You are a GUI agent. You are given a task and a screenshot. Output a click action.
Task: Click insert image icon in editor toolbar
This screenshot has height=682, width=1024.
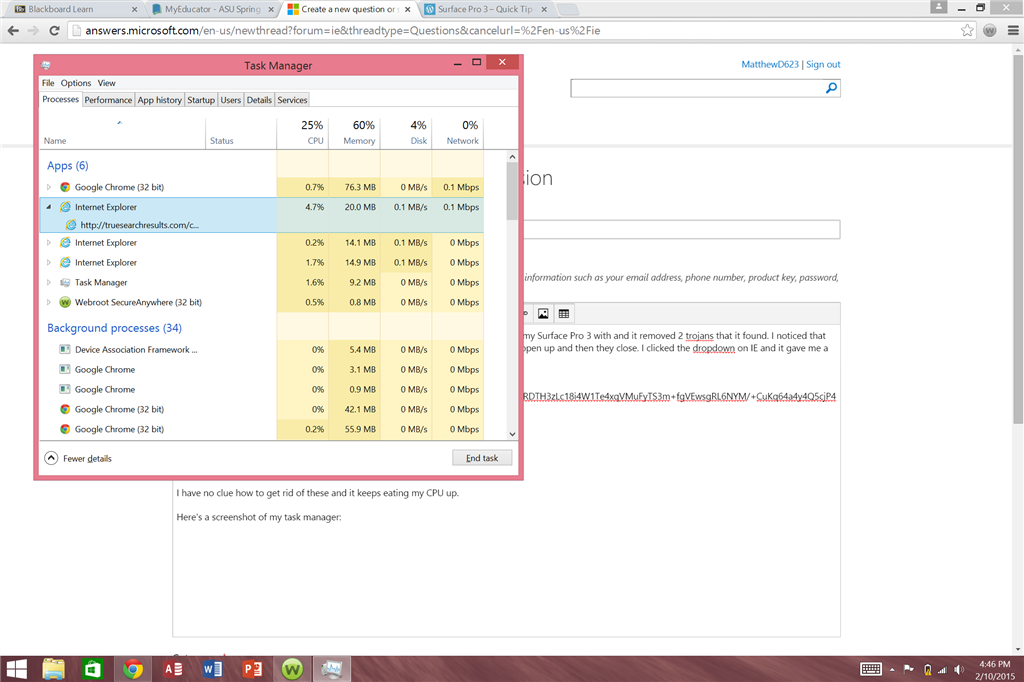click(x=543, y=314)
